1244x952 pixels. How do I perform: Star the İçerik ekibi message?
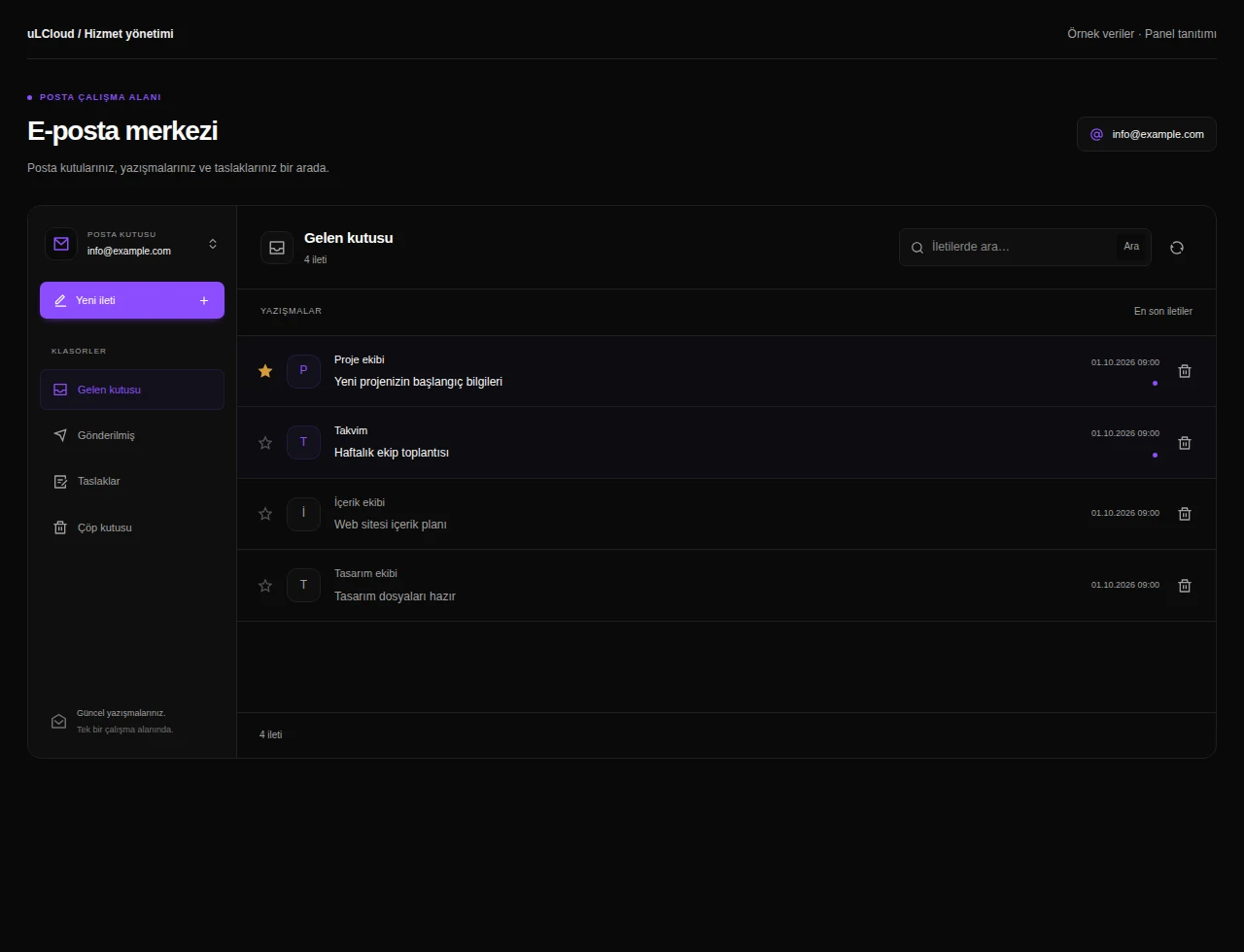point(265,514)
